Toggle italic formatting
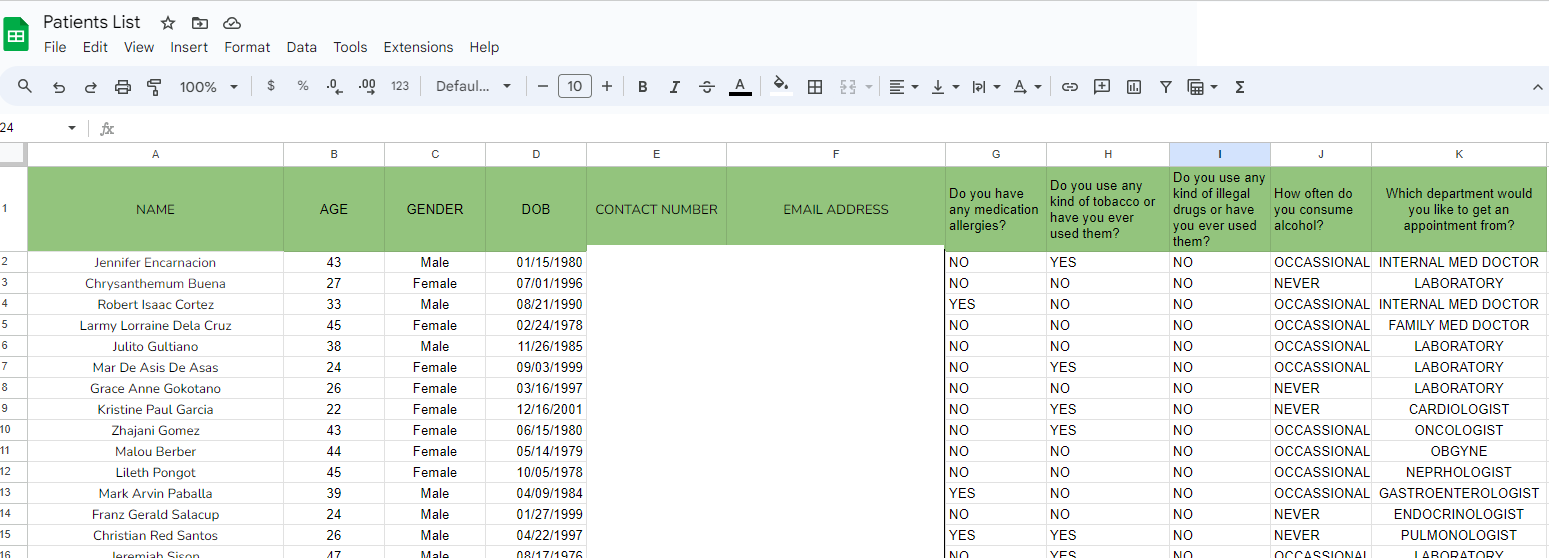 [x=675, y=87]
